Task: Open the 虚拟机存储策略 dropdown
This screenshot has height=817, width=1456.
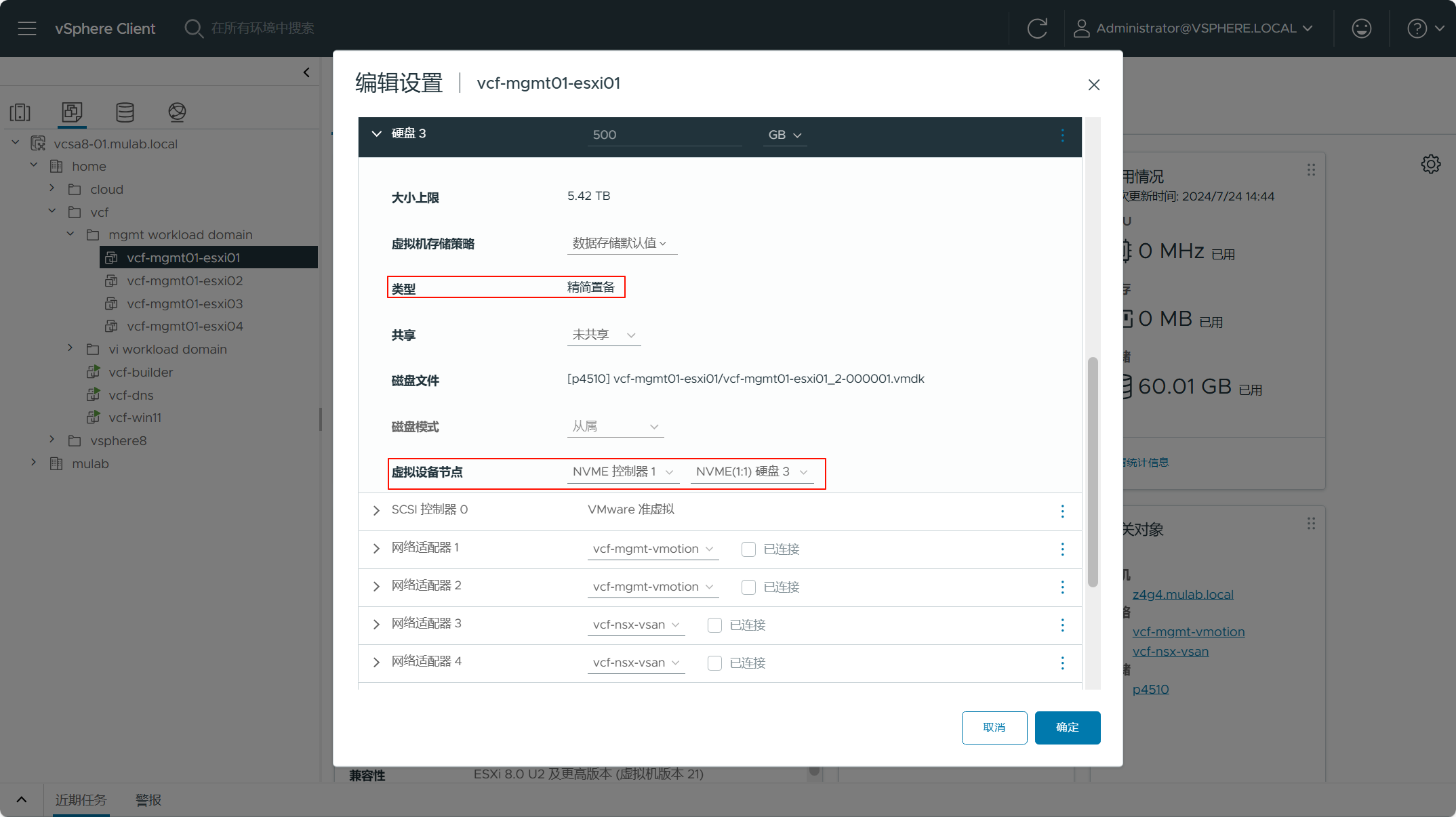Action: [622, 243]
